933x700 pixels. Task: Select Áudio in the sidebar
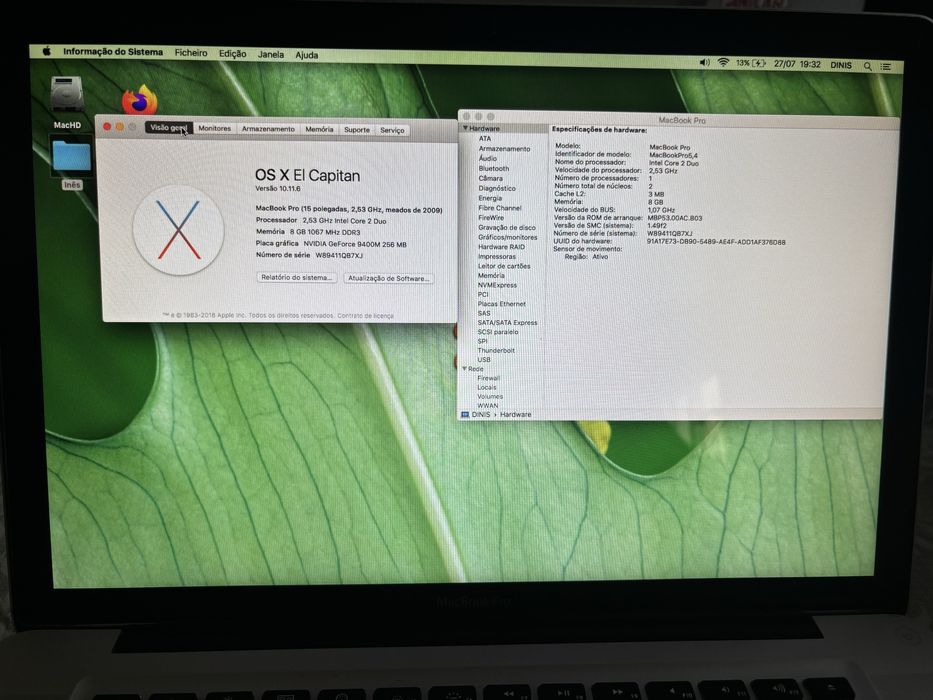487,158
